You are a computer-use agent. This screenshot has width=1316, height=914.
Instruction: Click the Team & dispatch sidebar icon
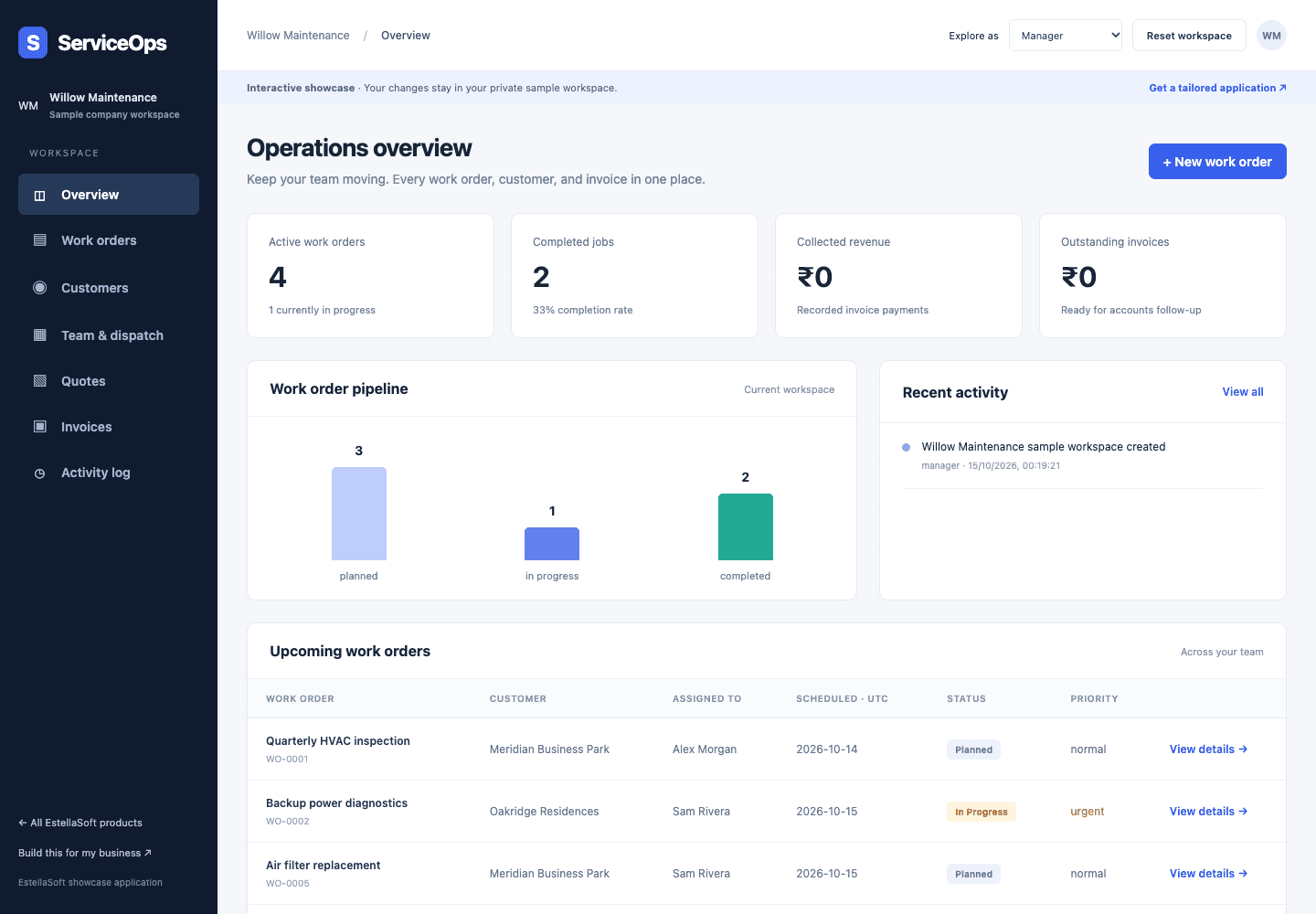point(39,335)
